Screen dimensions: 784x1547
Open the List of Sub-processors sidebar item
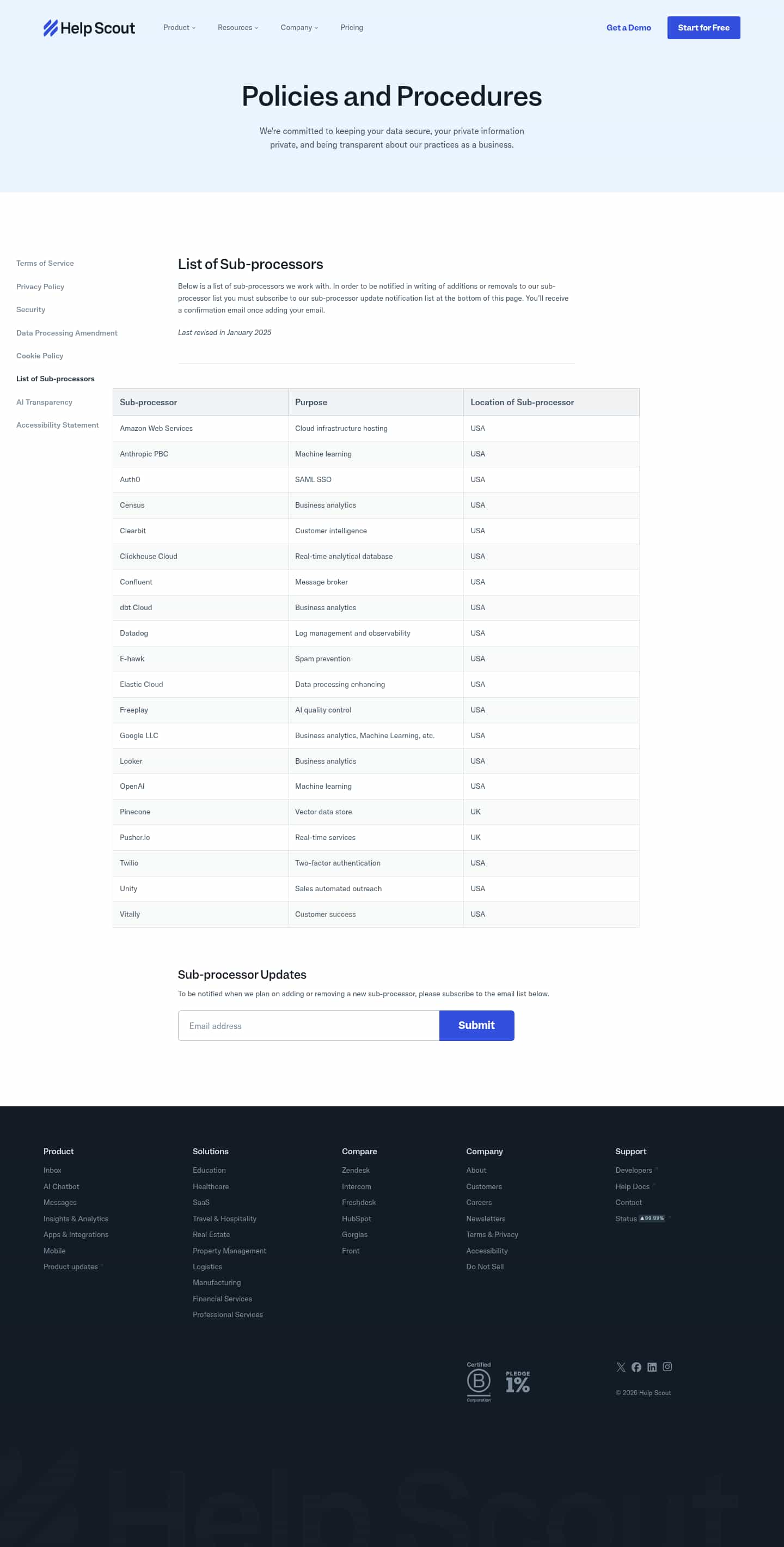[x=55, y=379]
